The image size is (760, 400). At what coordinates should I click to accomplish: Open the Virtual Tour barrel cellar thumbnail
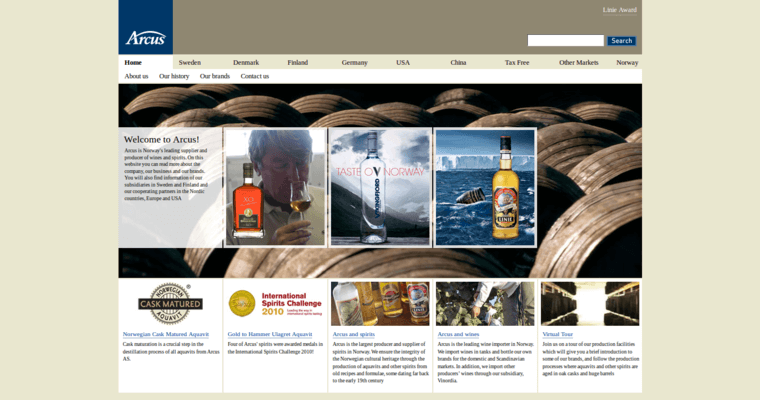tap(590, 303)
